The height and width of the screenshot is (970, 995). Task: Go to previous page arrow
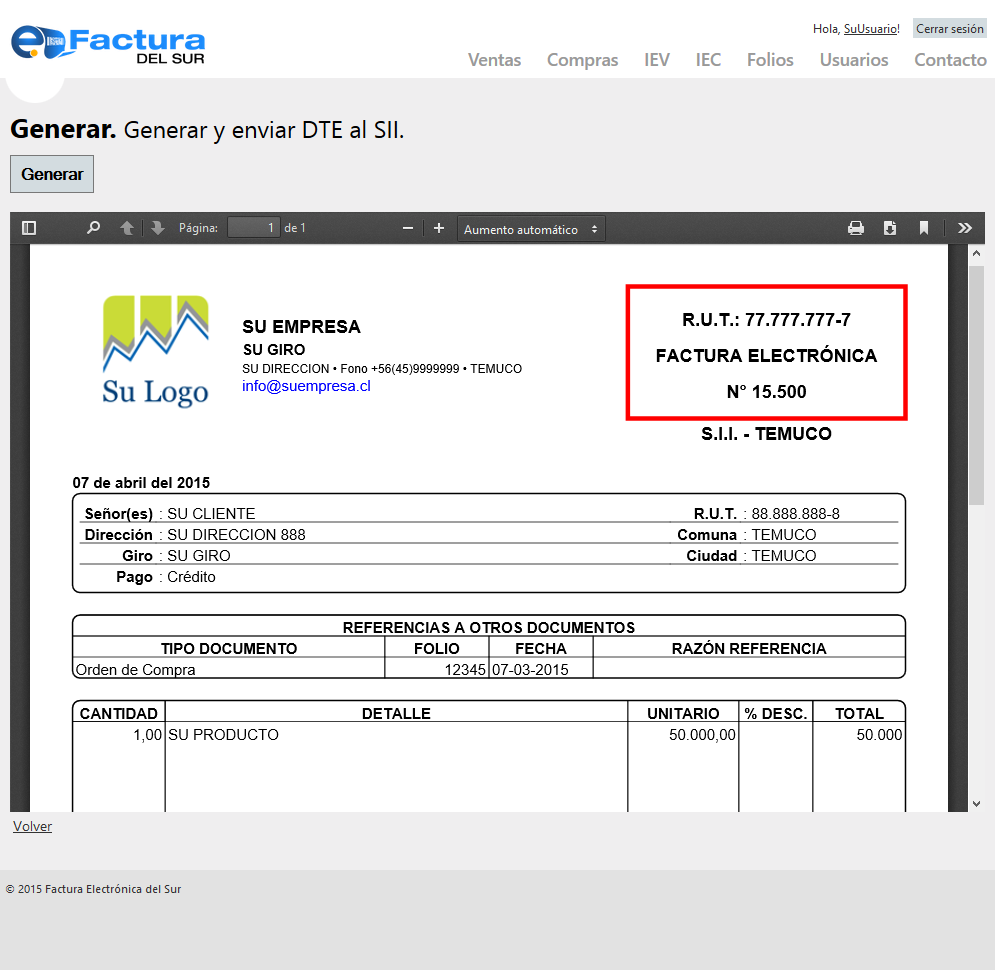coord(127,228)
